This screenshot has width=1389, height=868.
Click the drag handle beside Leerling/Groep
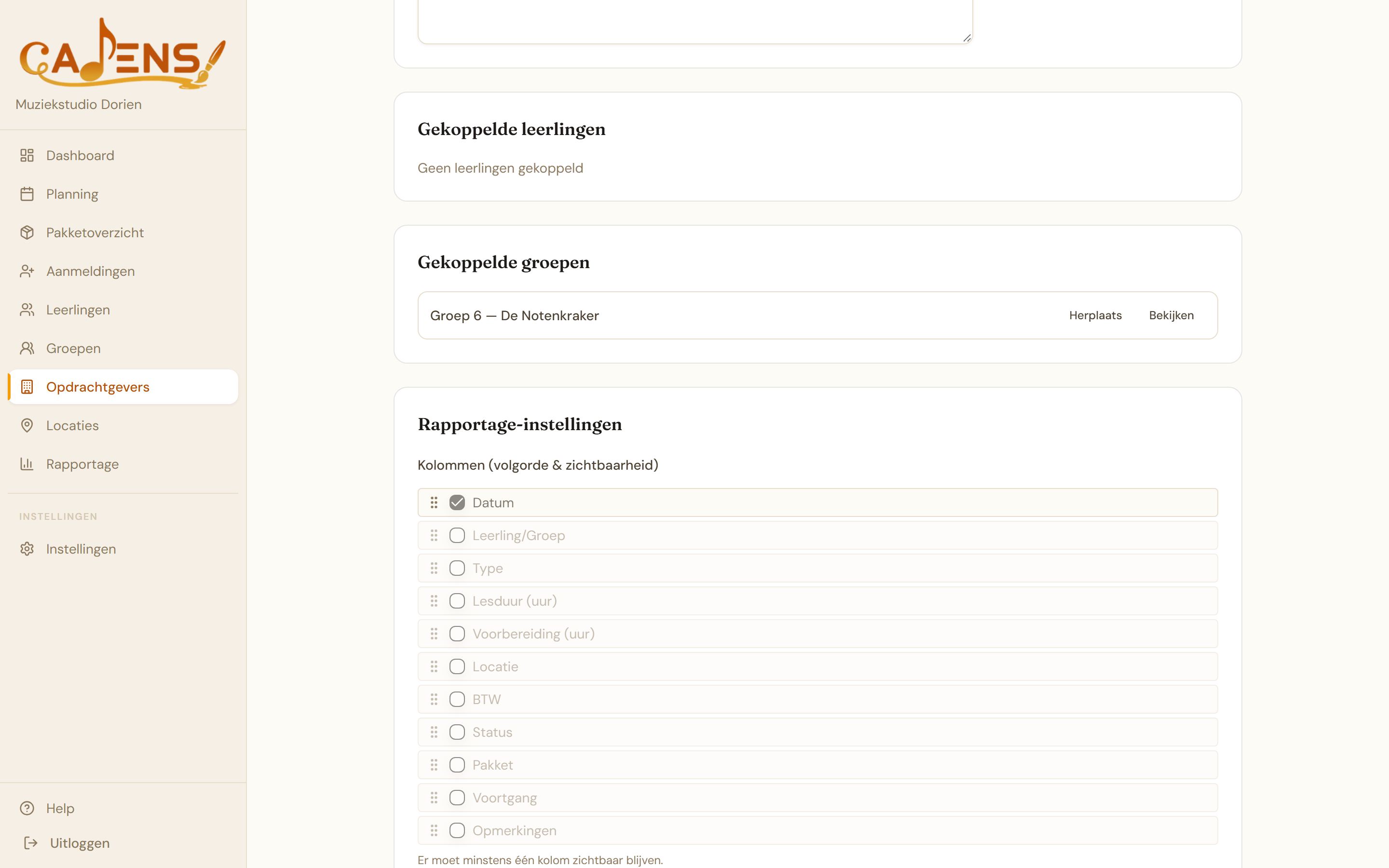pos(434,536)
